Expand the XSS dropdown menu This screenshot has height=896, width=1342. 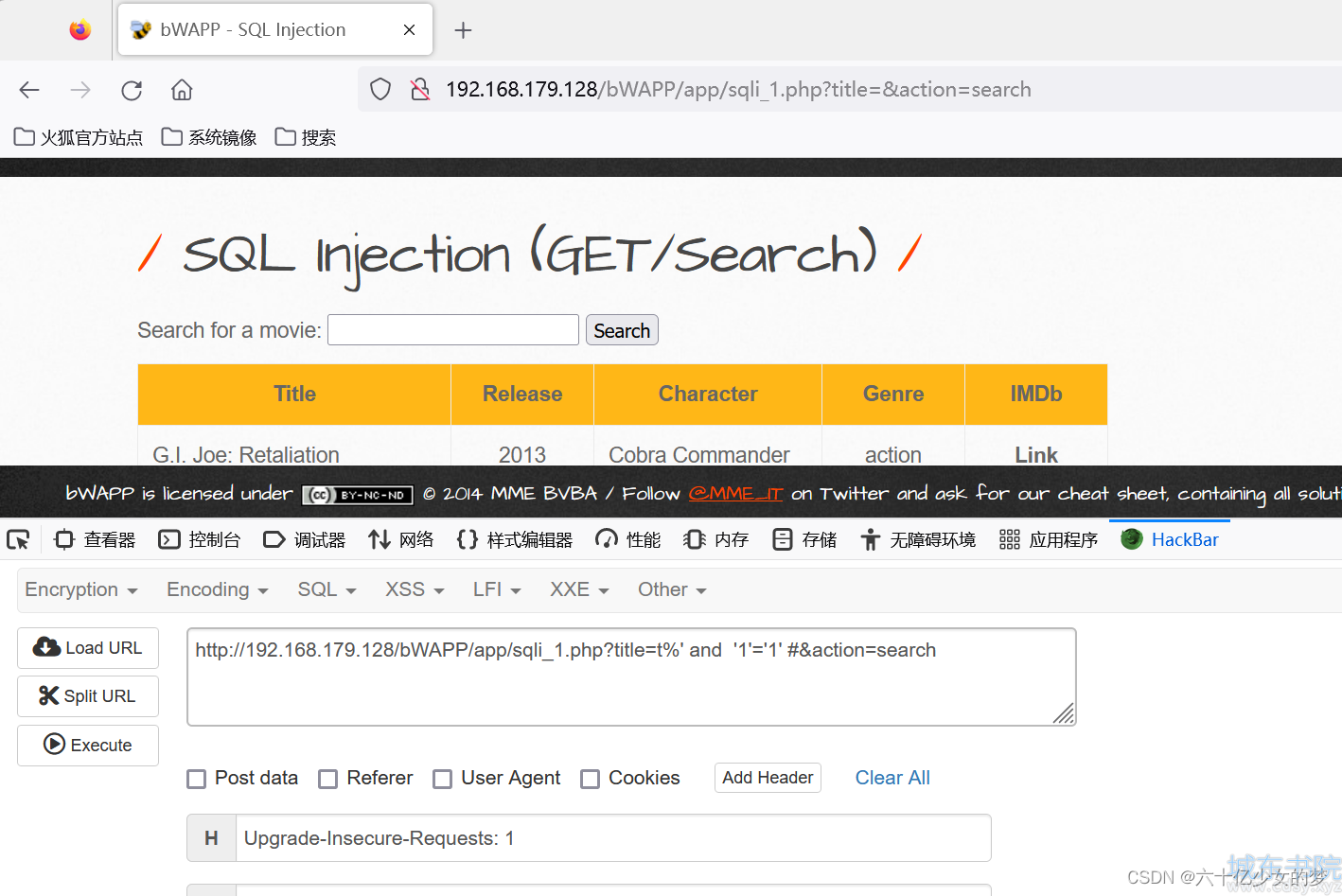point(415,589)
